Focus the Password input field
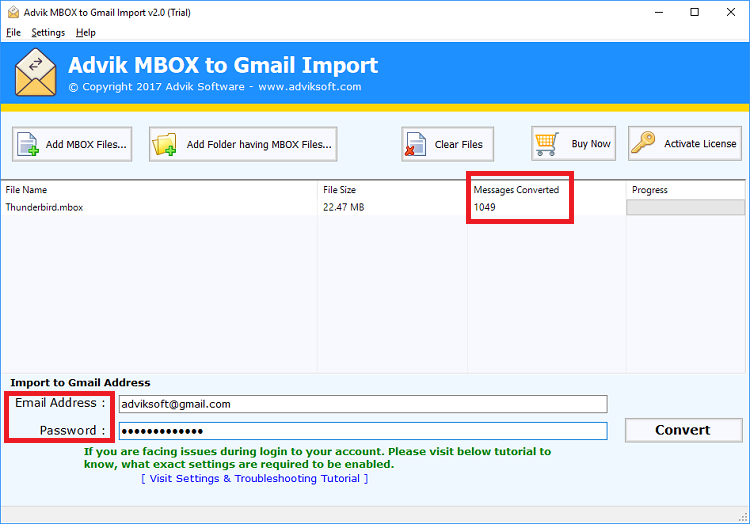Image resolution: width=750 pixels, height=524 pixels. pos(363,431)
